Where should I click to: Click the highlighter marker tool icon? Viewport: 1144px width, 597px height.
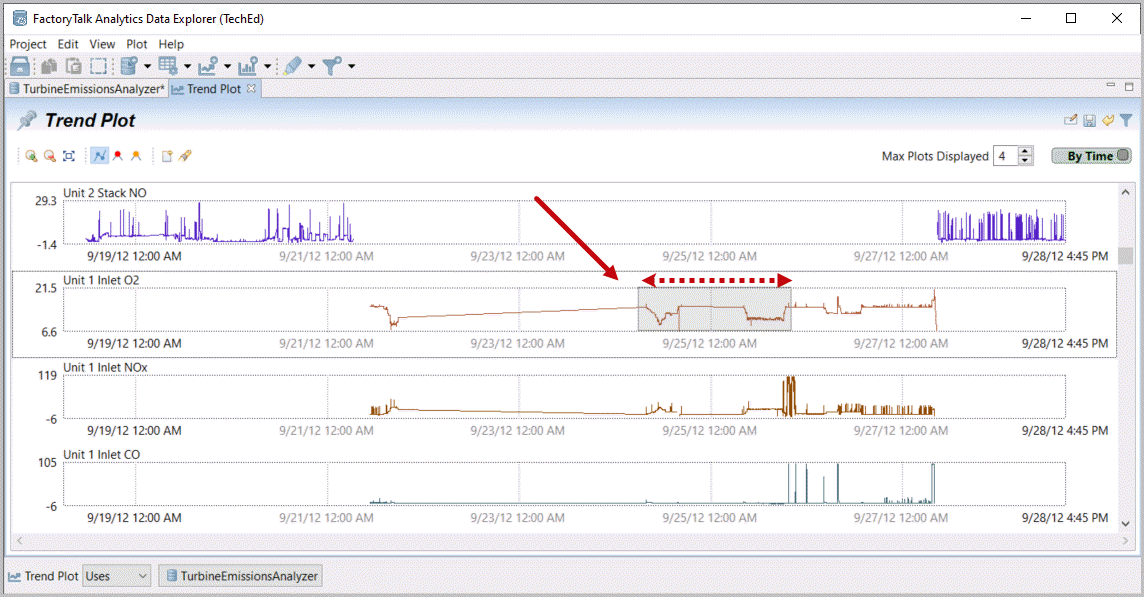click(x=291, y=66)
